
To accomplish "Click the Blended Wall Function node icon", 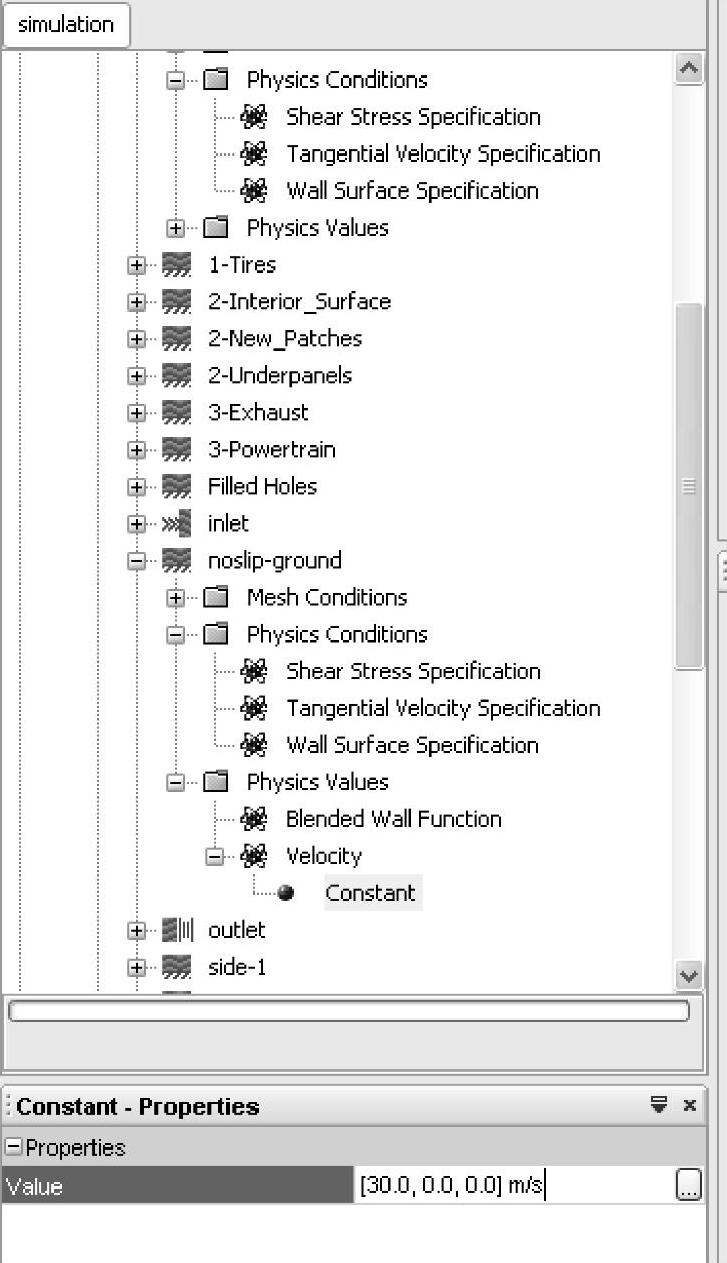I will 254,819.
